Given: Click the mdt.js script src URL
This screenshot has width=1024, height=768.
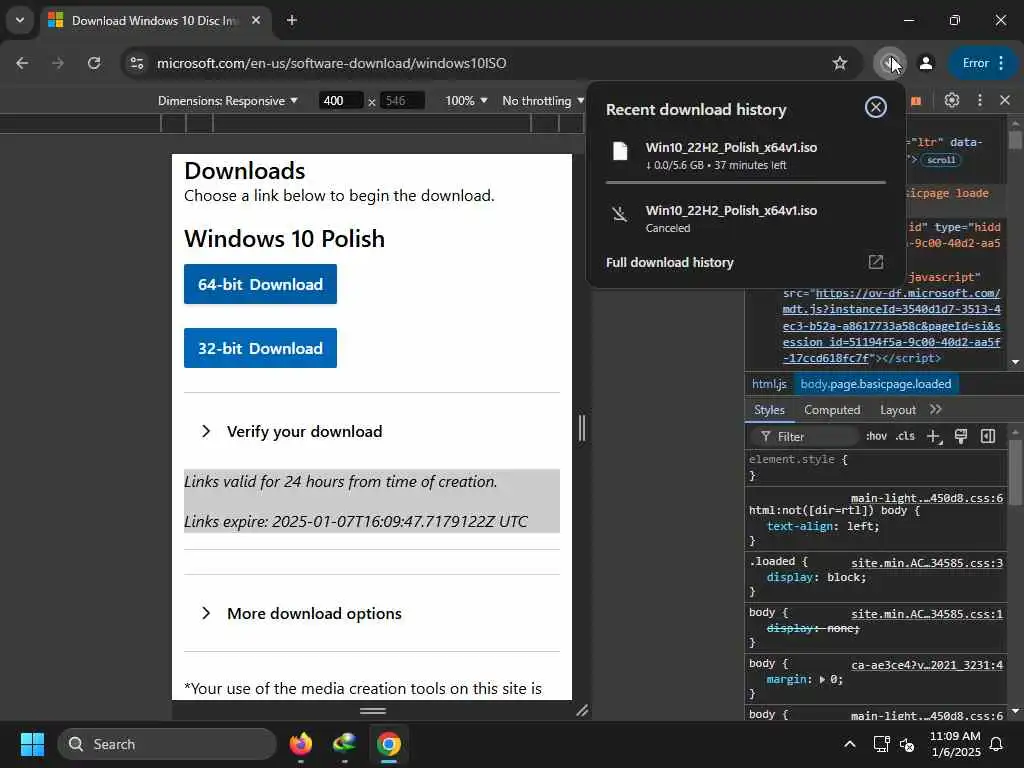Looking at the screenshot, I should click(x=891, y=325).
